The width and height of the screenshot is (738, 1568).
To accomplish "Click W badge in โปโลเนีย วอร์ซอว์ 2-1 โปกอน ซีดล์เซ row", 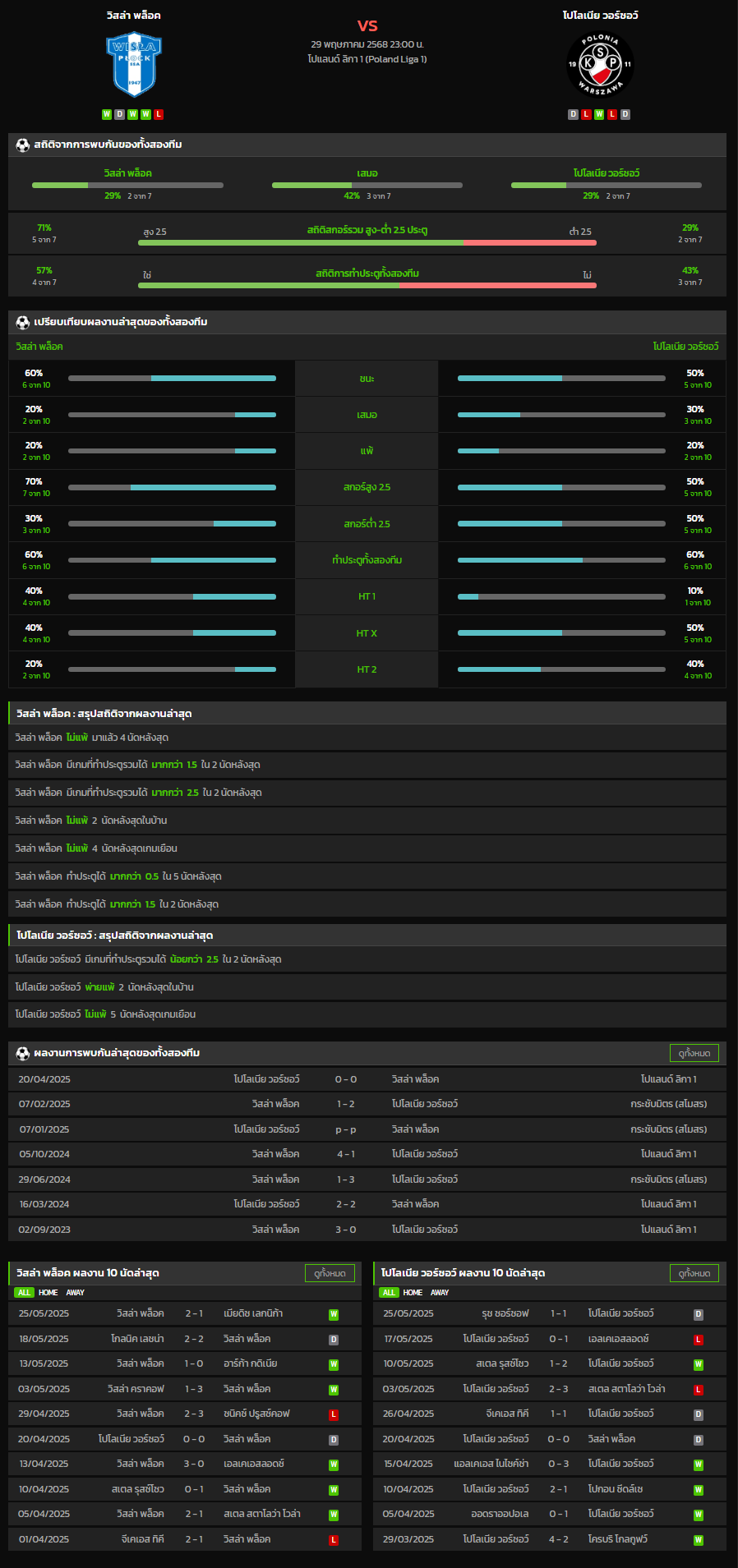I will pos(699,1490).
